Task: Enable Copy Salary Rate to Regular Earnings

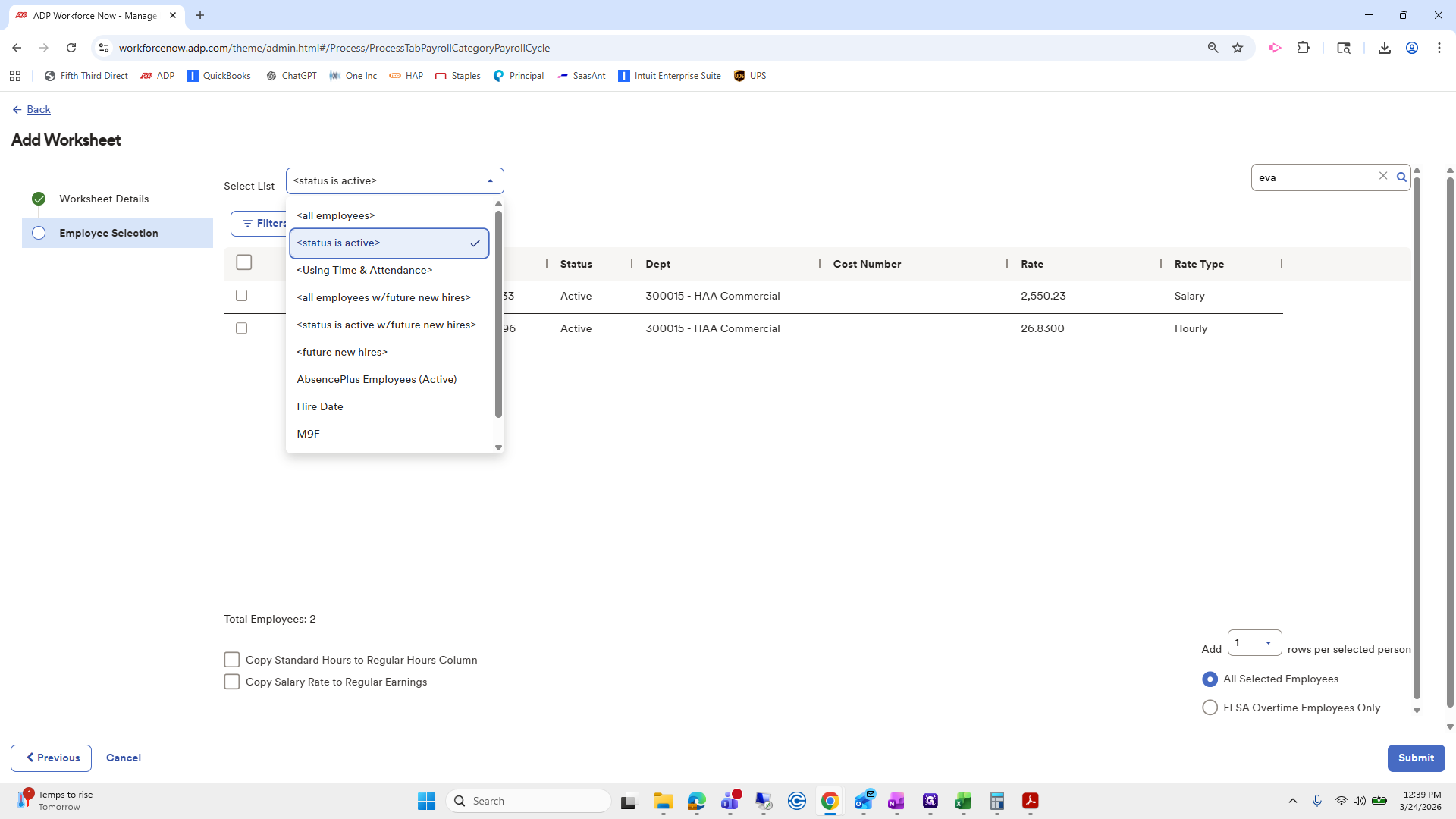Action: coord(232,682)
